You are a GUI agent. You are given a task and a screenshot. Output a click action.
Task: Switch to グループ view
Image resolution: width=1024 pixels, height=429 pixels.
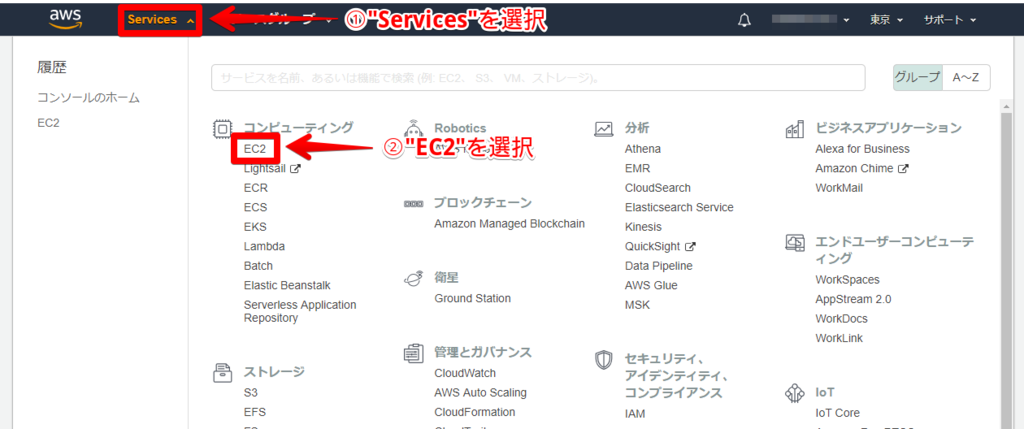click(918, 77)
